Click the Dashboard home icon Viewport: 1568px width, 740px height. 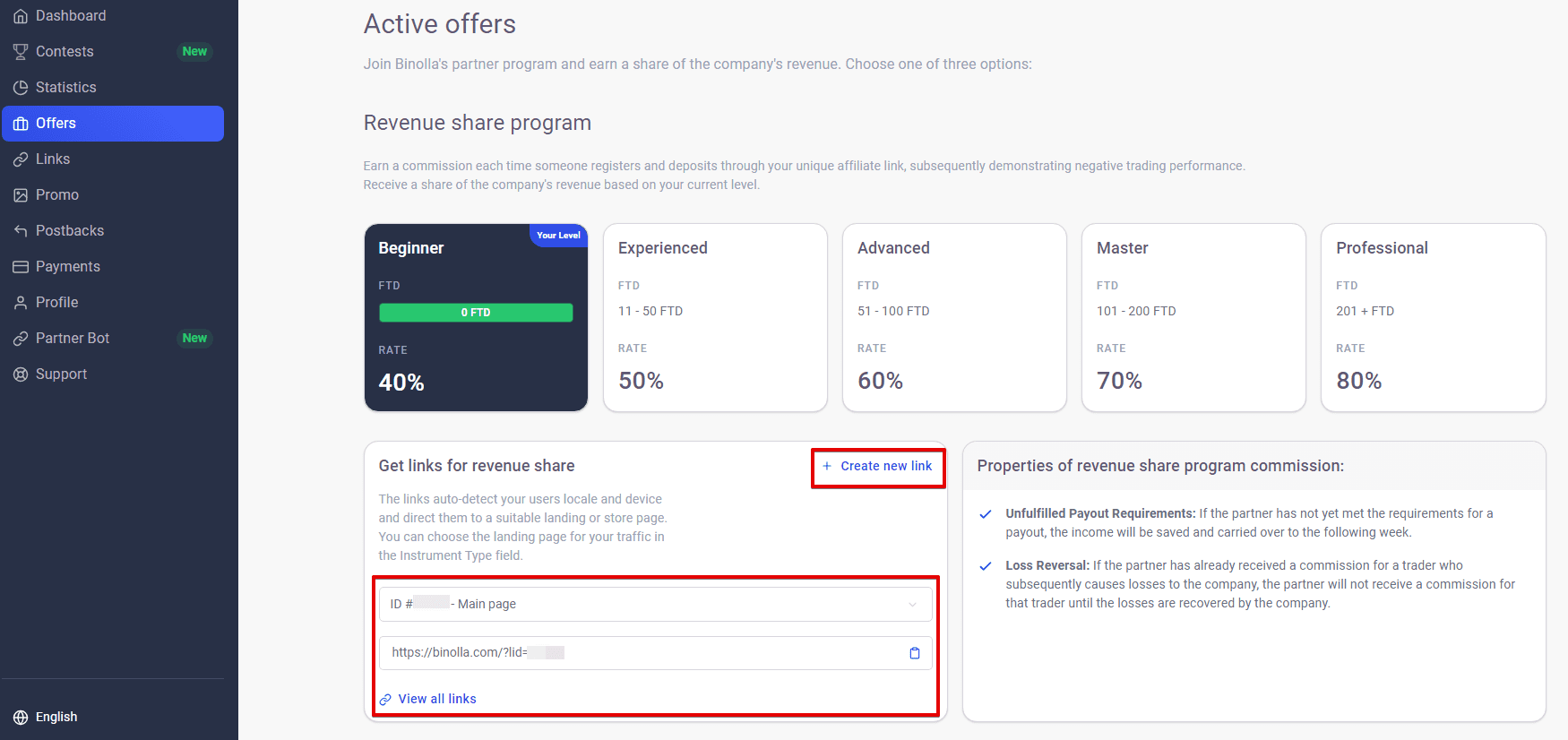21,16
